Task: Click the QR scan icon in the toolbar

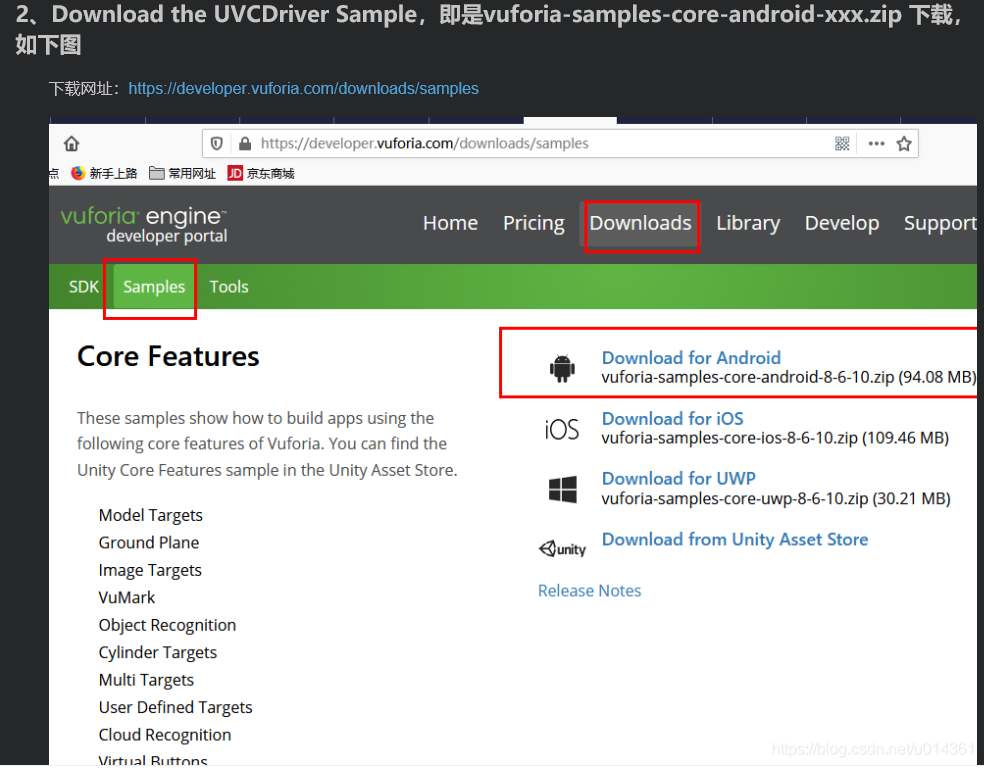Action: (x=843, y=143)
